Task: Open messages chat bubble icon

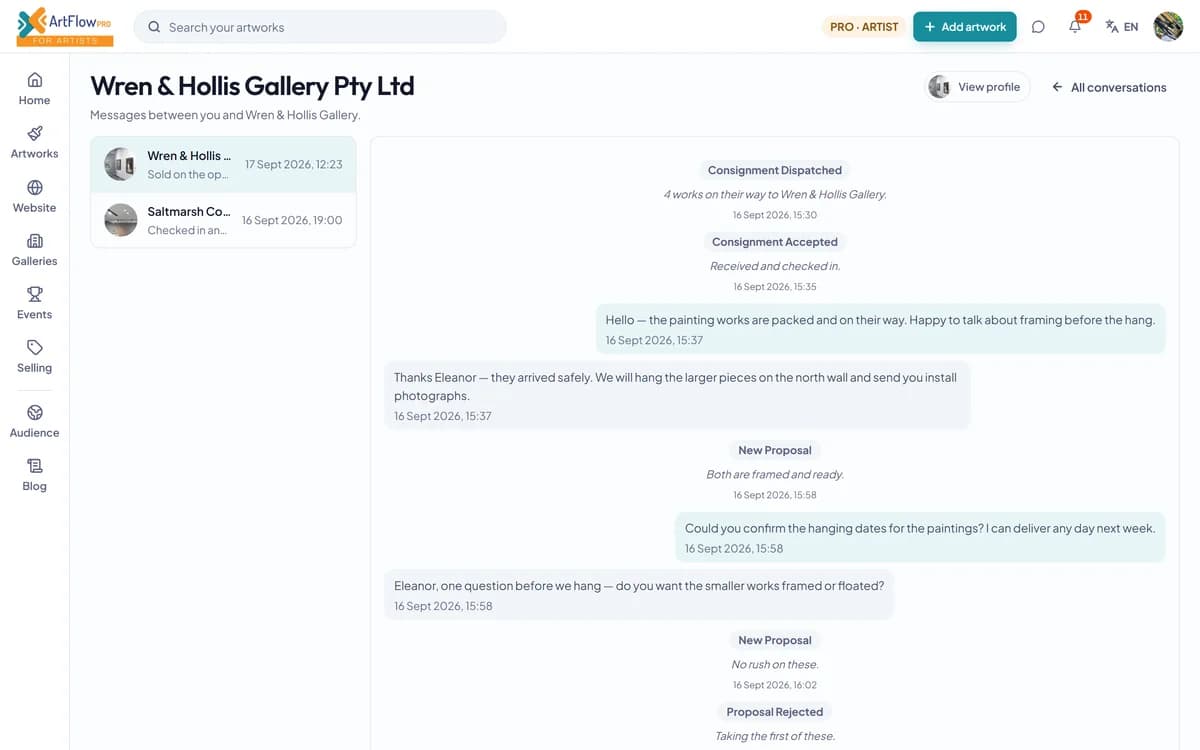Action: 1038,27
